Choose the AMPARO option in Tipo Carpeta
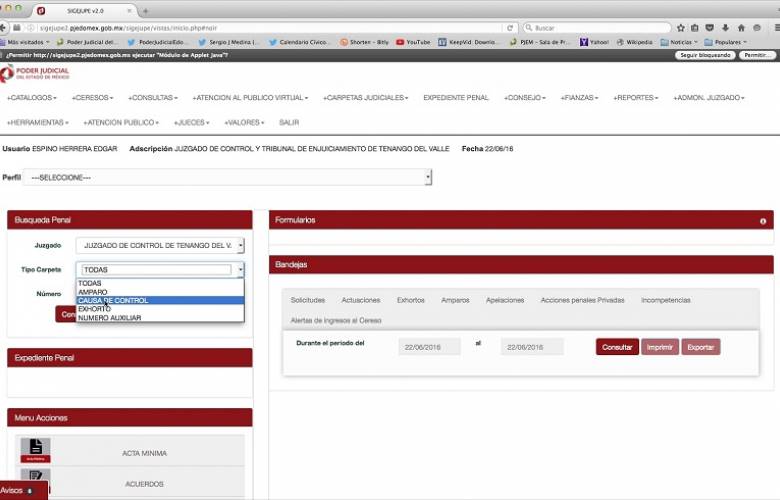Viewport: 780px width, 500px height. pos(96,292)
